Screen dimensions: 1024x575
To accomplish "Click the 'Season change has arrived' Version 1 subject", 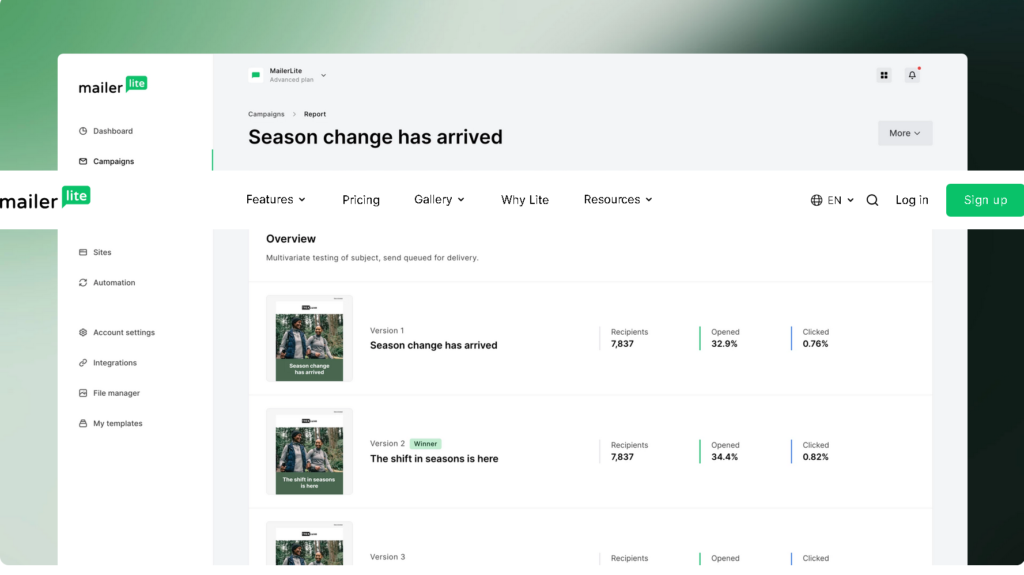I will [434, 346].
